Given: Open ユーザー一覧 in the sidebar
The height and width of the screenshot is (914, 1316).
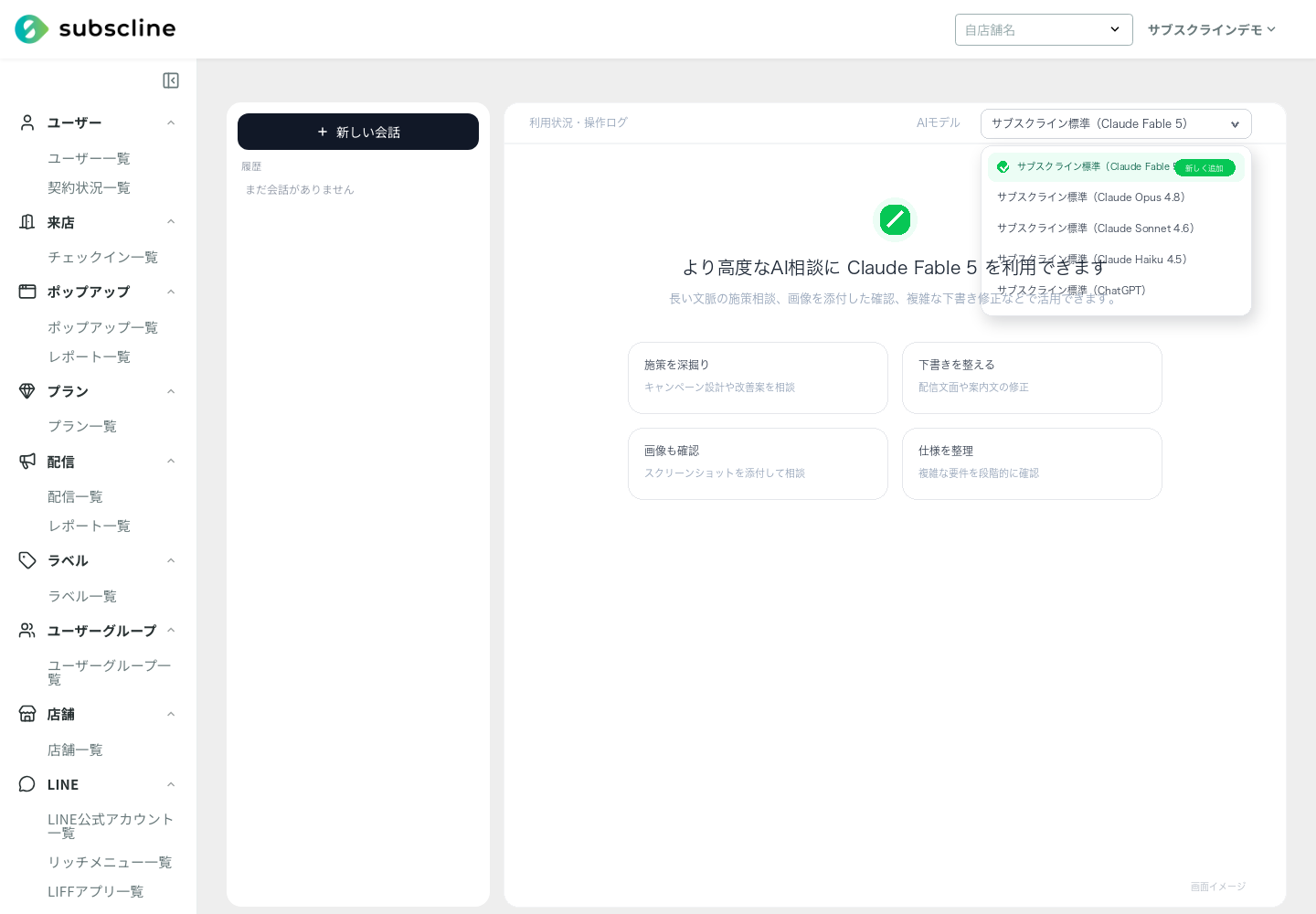Looking at the screenshot, I should [x=89, y=158].
